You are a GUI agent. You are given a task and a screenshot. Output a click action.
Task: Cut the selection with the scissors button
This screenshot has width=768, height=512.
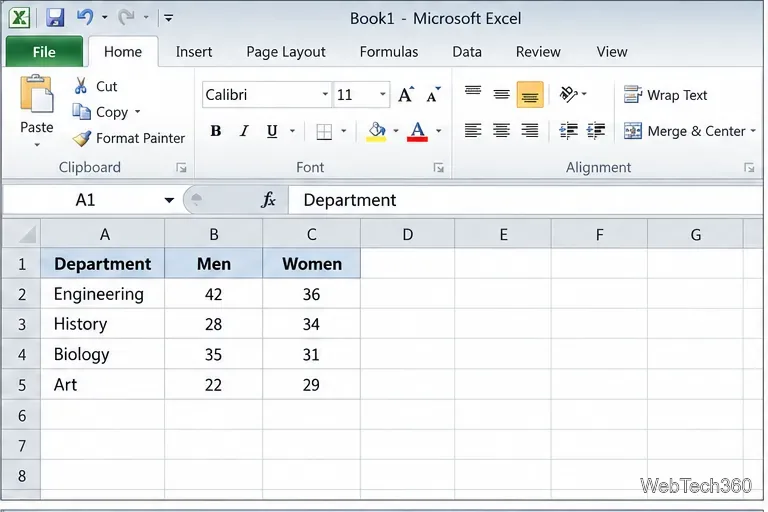pos(95,86)
